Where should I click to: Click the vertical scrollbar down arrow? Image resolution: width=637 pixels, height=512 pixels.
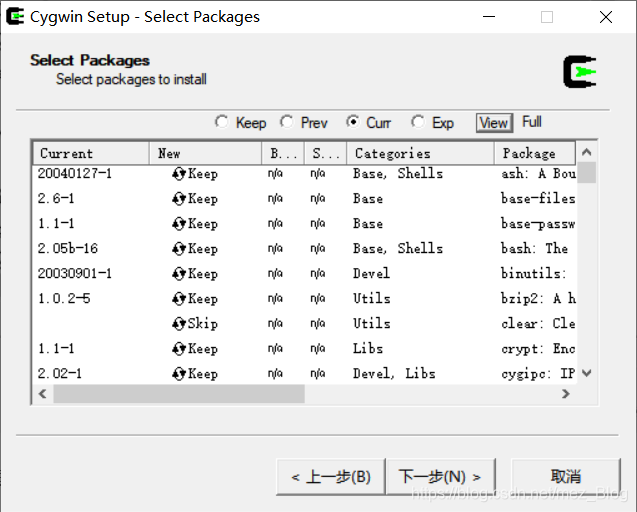click(x=586, y=373)
